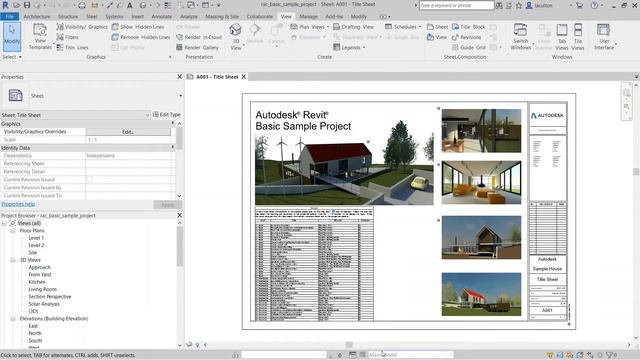Select the Site floor plan
The image size is (640, 360).
(x=33, y=252)
